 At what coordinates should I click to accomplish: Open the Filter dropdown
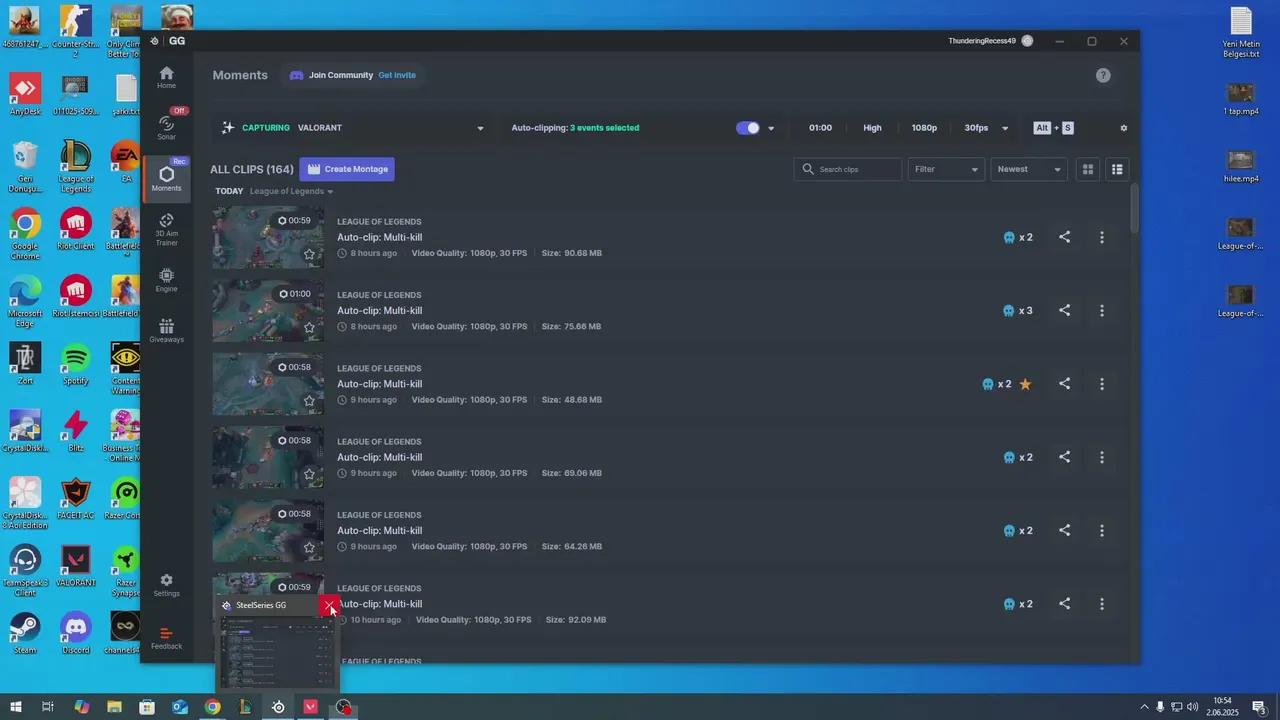click(946, 169)
